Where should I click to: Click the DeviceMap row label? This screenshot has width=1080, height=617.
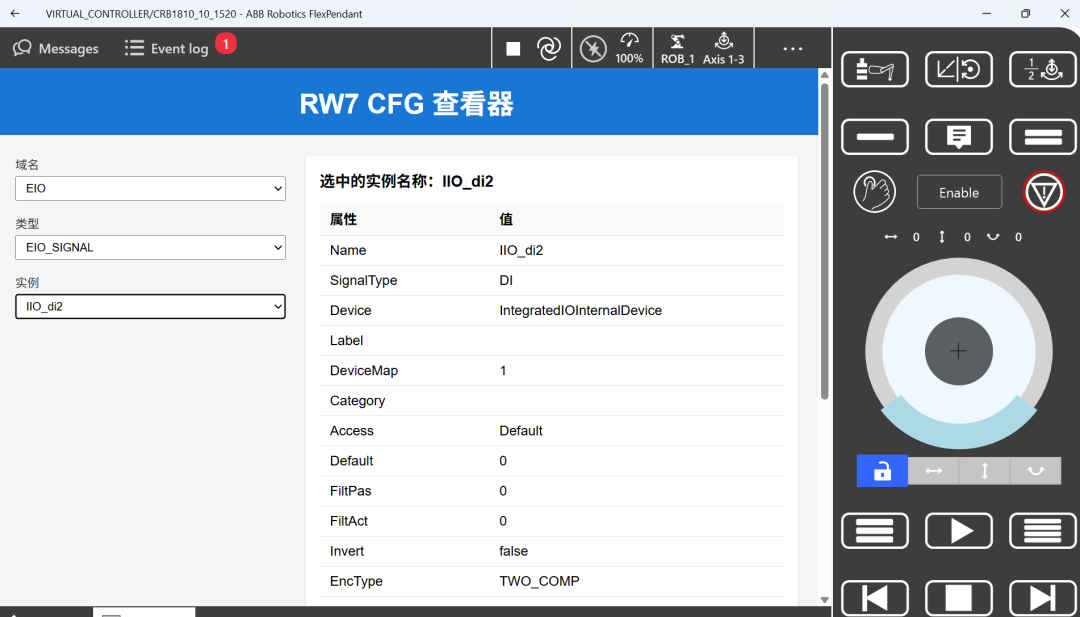(x=364, y=370)
